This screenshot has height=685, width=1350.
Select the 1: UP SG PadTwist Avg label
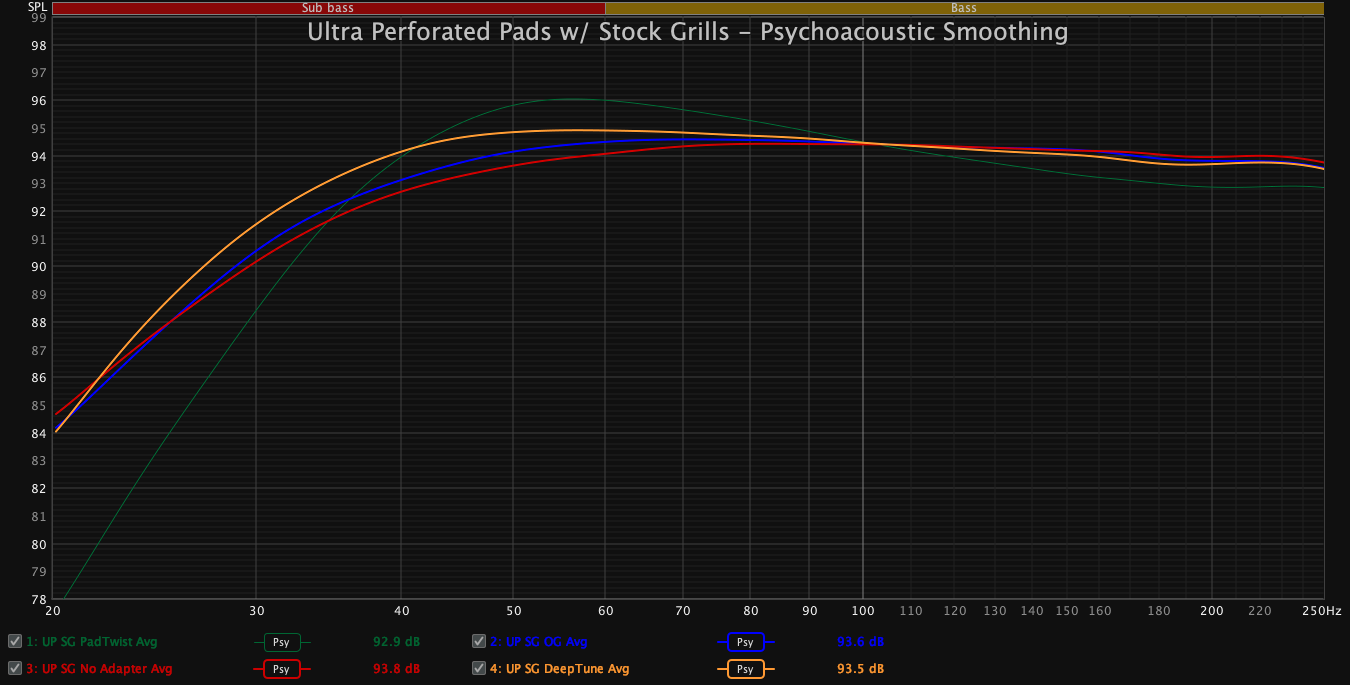coord(92,642)
